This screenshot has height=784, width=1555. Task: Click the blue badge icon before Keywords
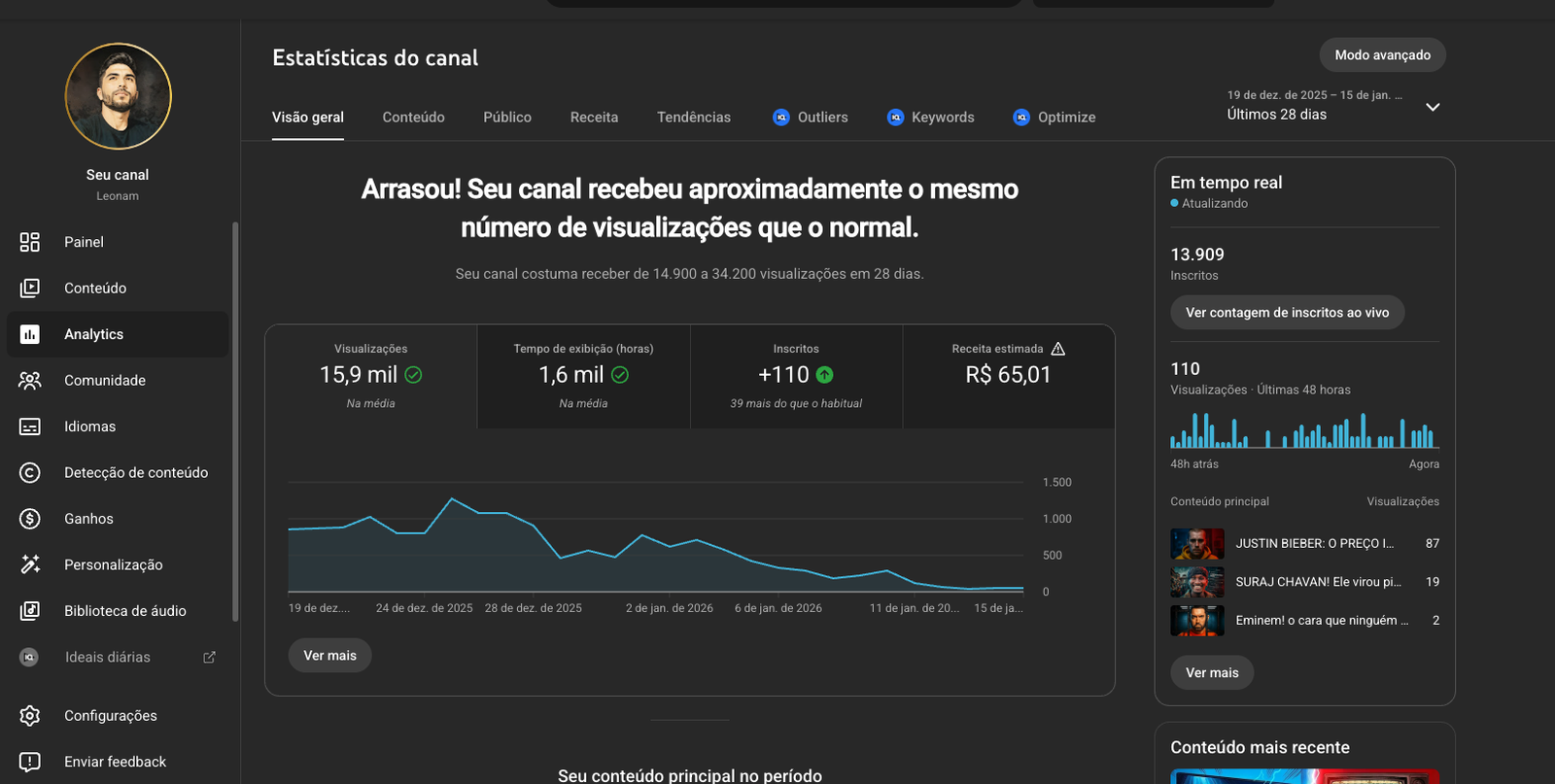[x=896, y=118]
